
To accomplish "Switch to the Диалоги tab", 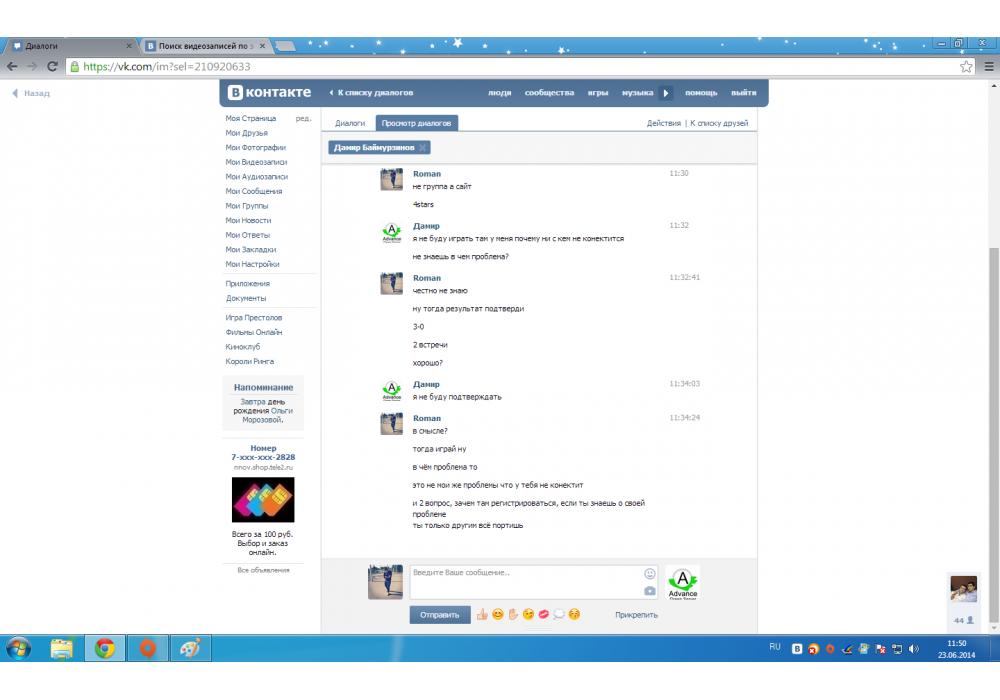I will [350, 123].
